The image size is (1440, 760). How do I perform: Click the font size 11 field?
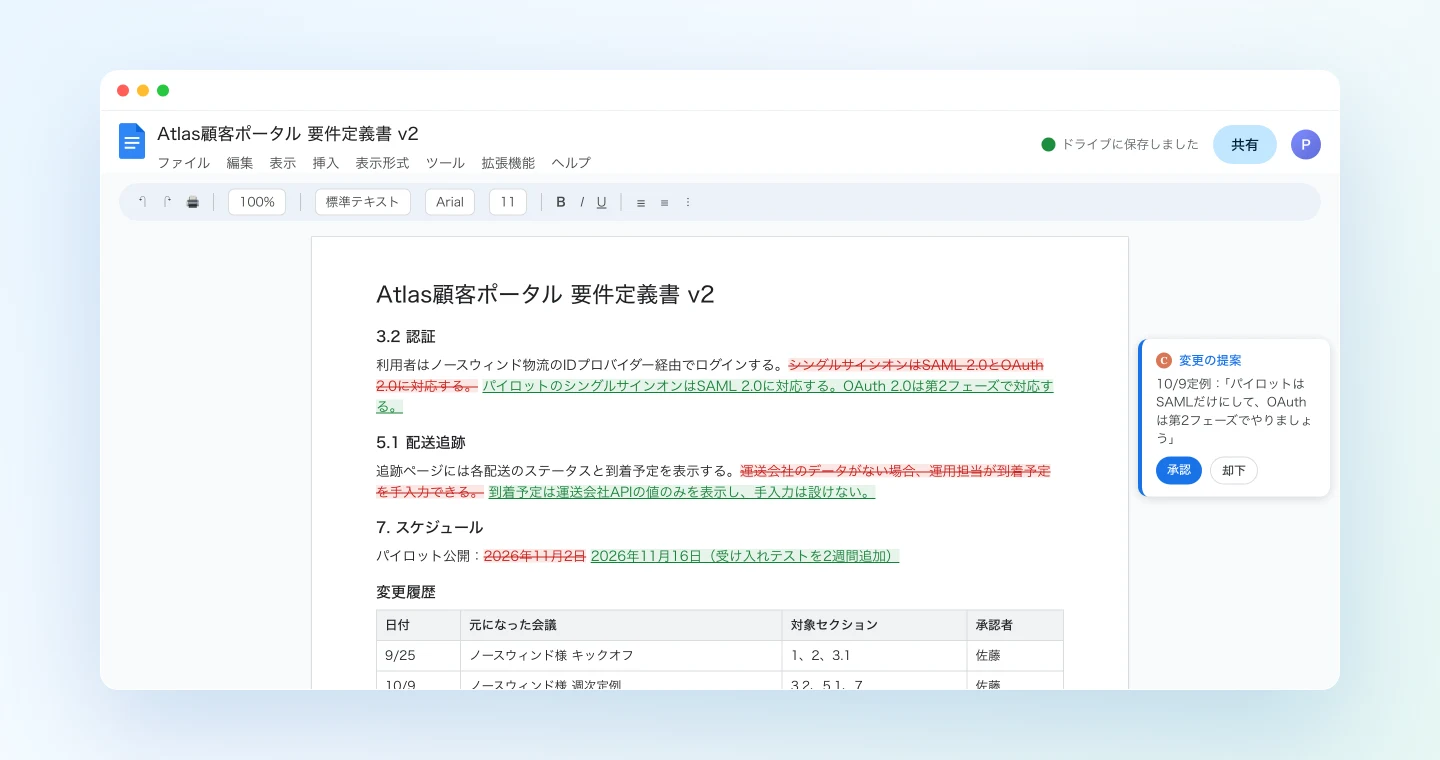pyautogui.click(x=508, y=202)
